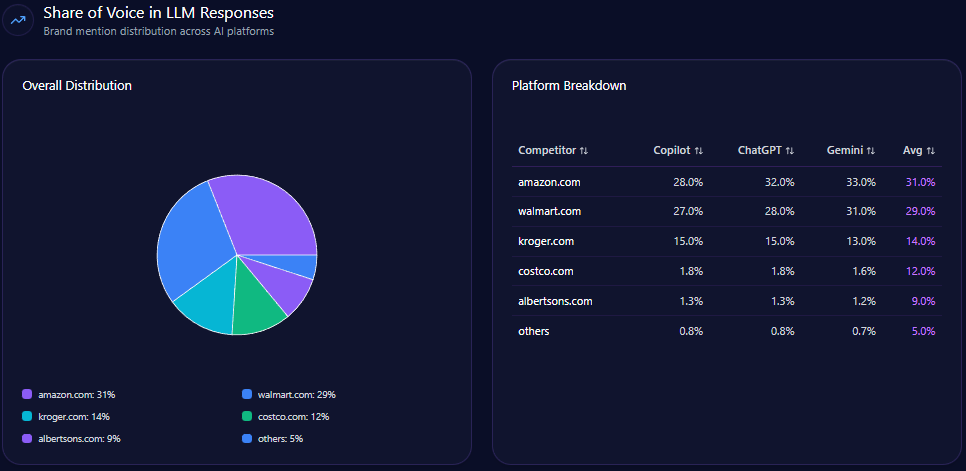Click the Overall Distribution panel heading
This screenshot has height=471, width=966.
77,86
